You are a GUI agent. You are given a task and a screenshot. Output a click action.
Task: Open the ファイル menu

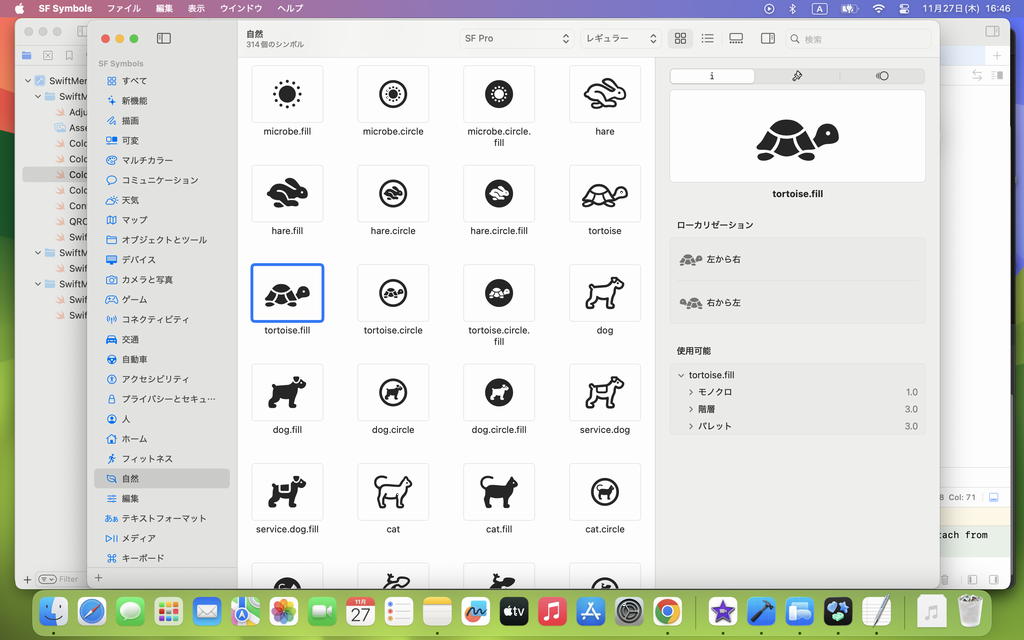click(124, 8)
